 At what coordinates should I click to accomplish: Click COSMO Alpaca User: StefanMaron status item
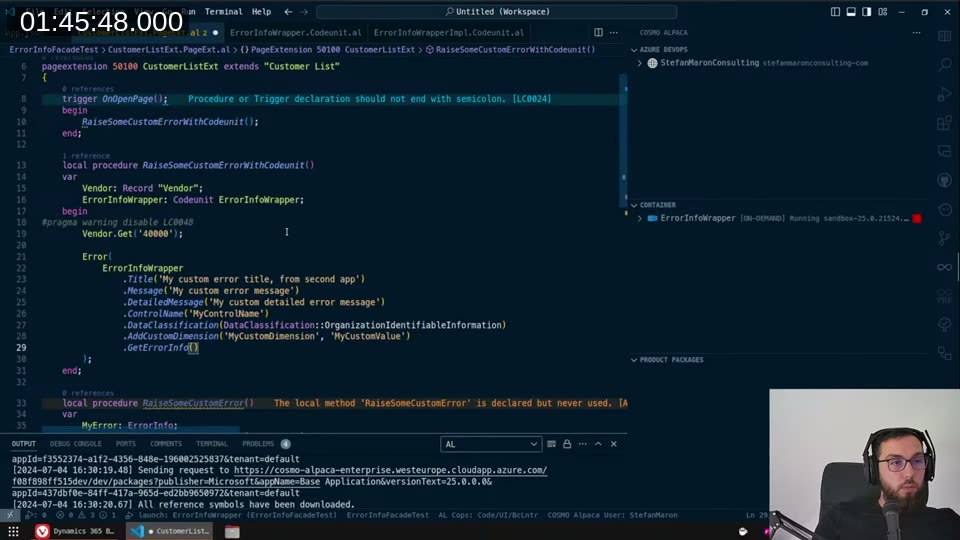tap(612, 515)
